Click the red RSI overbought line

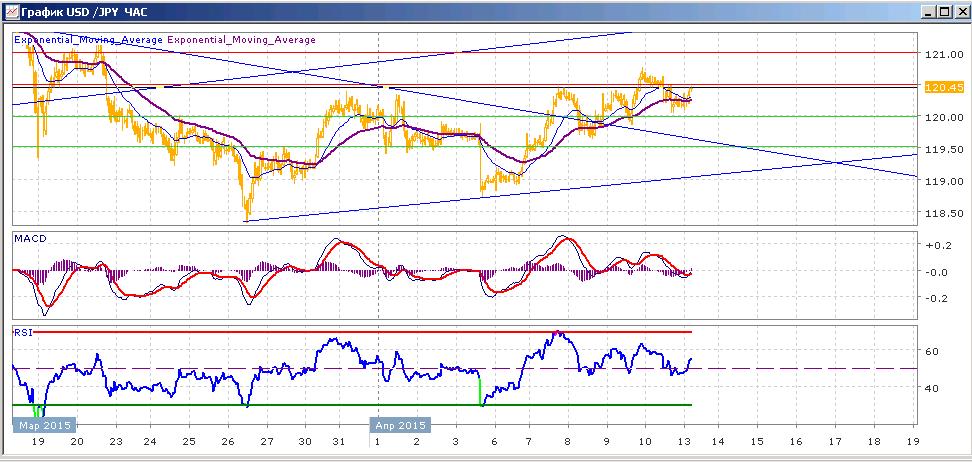tap(363, 332)
